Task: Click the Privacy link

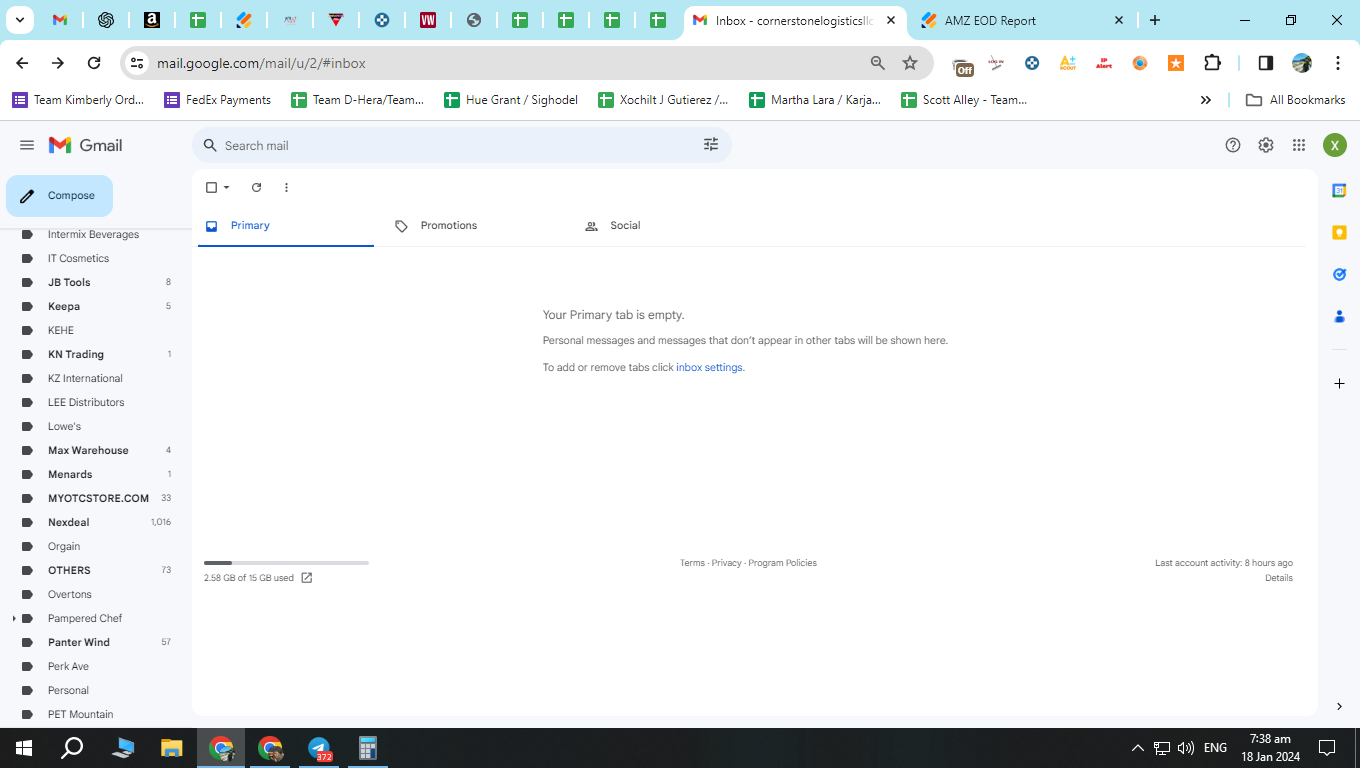Action: [x=726, y=563]
